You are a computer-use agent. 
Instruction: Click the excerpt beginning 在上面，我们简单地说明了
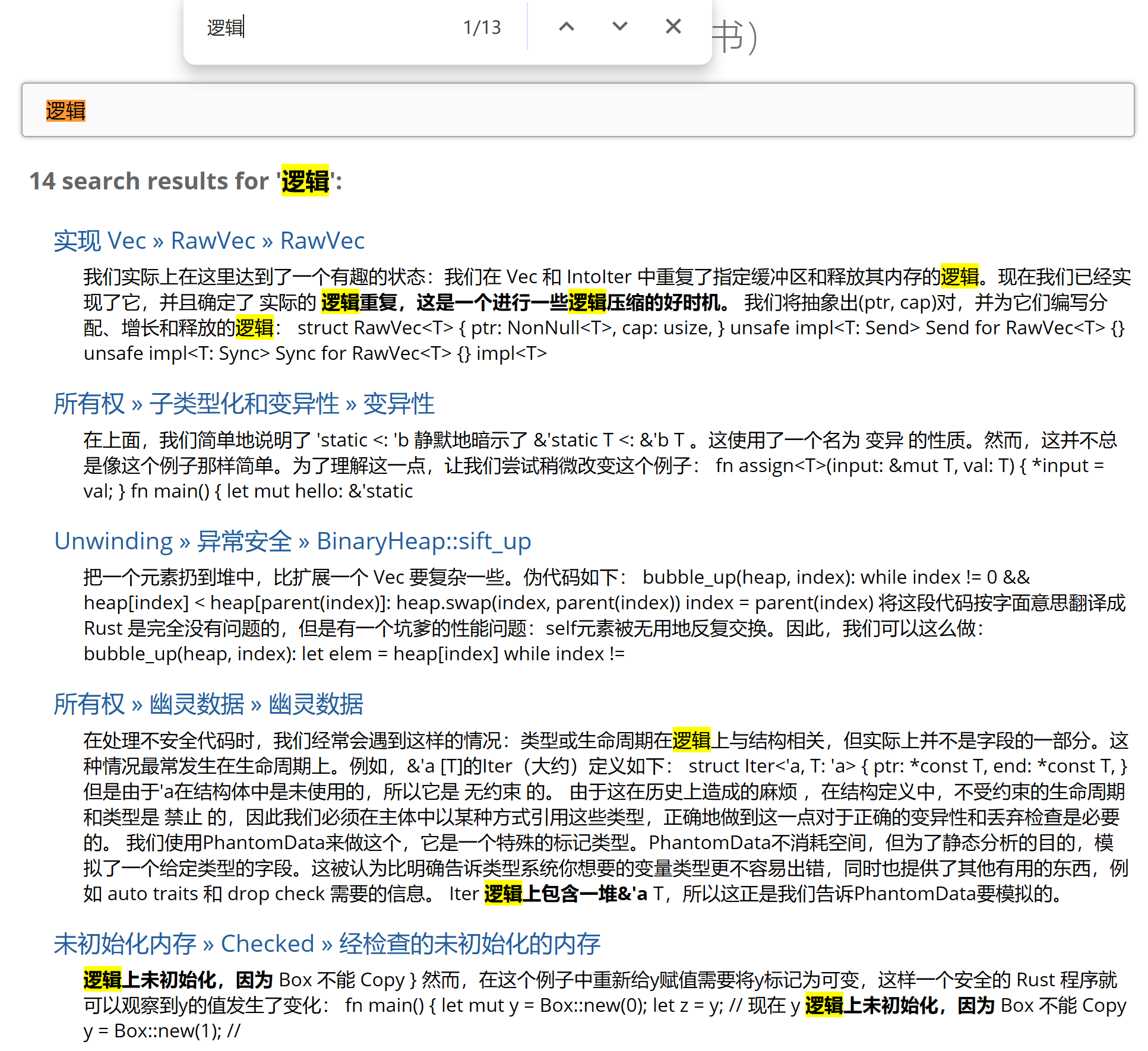click(600, 466)
